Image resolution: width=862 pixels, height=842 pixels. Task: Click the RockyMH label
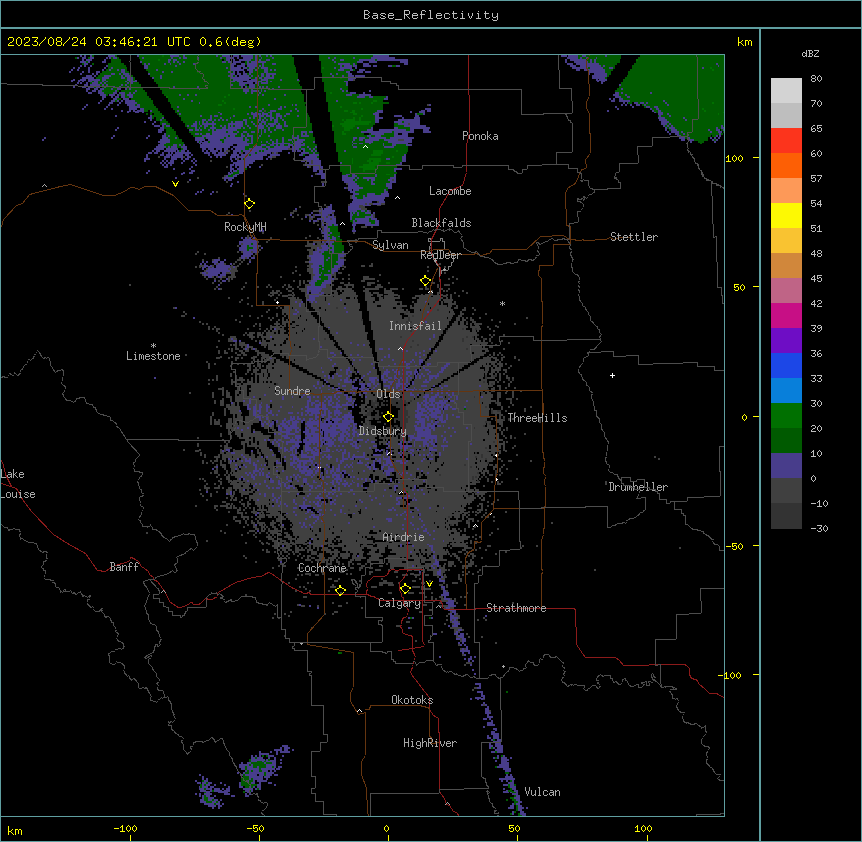[x=245, y=227]
